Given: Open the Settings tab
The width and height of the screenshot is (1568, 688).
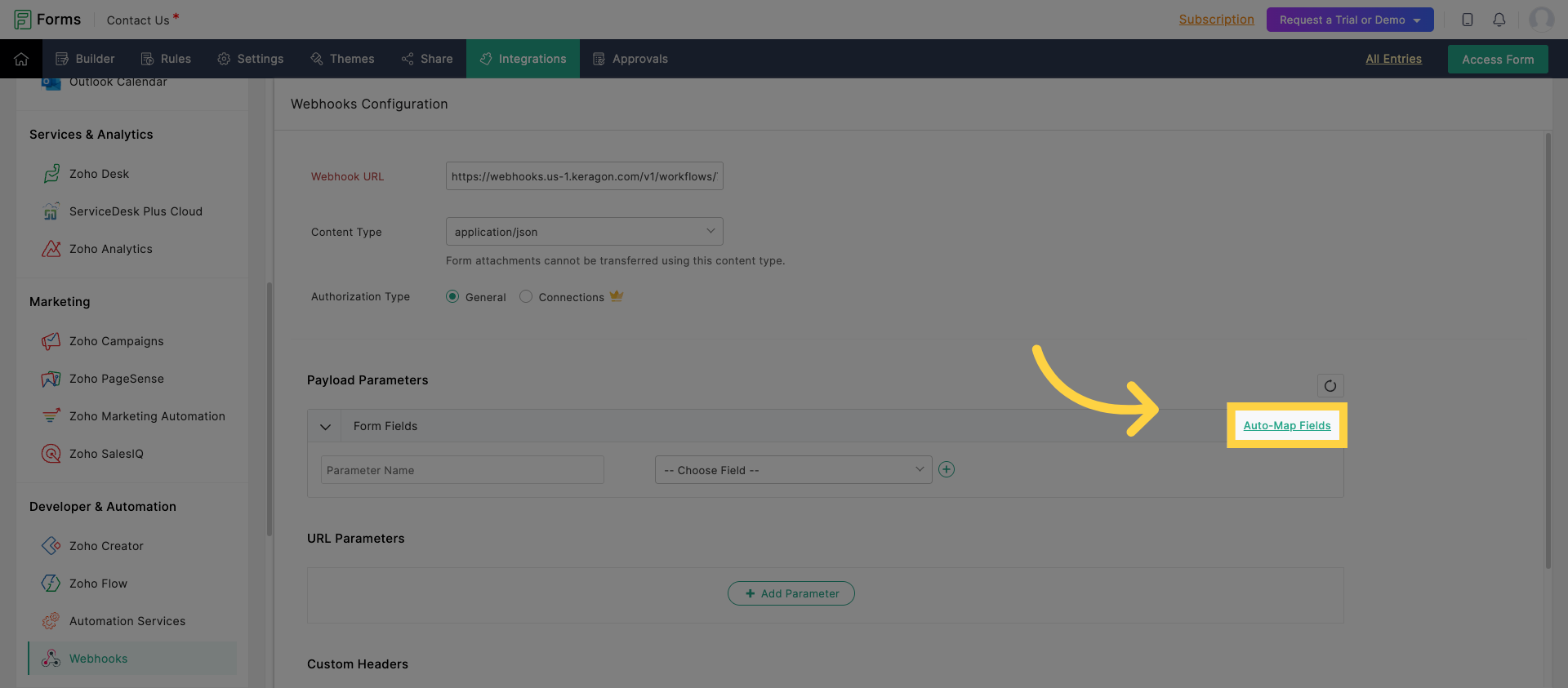Looking at the screenshot, I should 251,59.
